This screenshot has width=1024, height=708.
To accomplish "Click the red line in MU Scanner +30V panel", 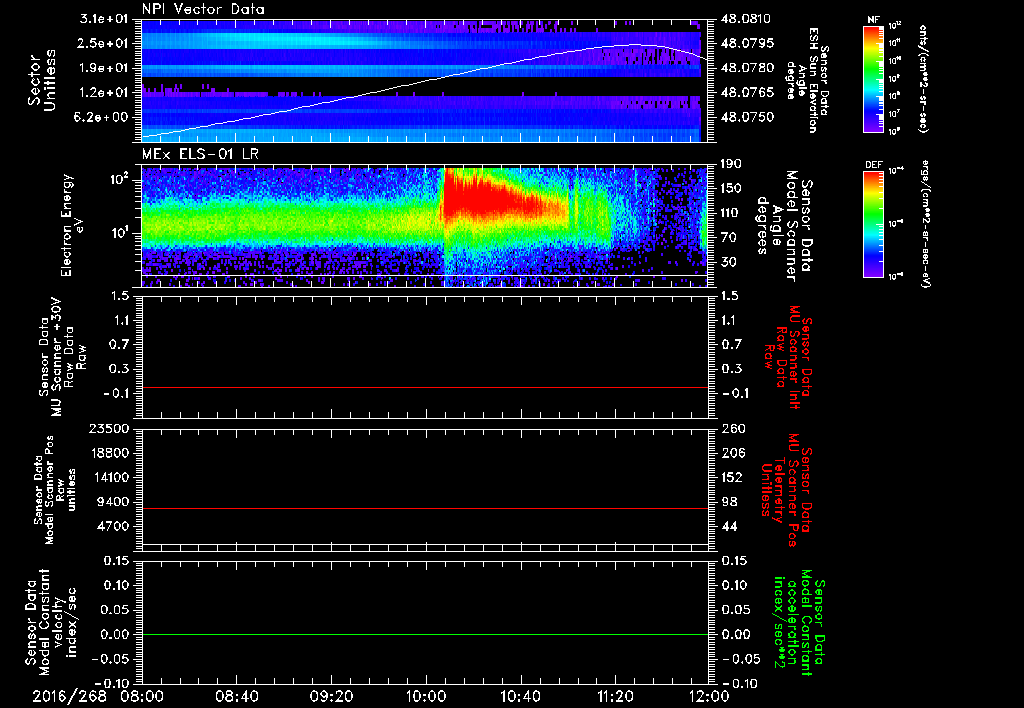I will tap(424, 387).
